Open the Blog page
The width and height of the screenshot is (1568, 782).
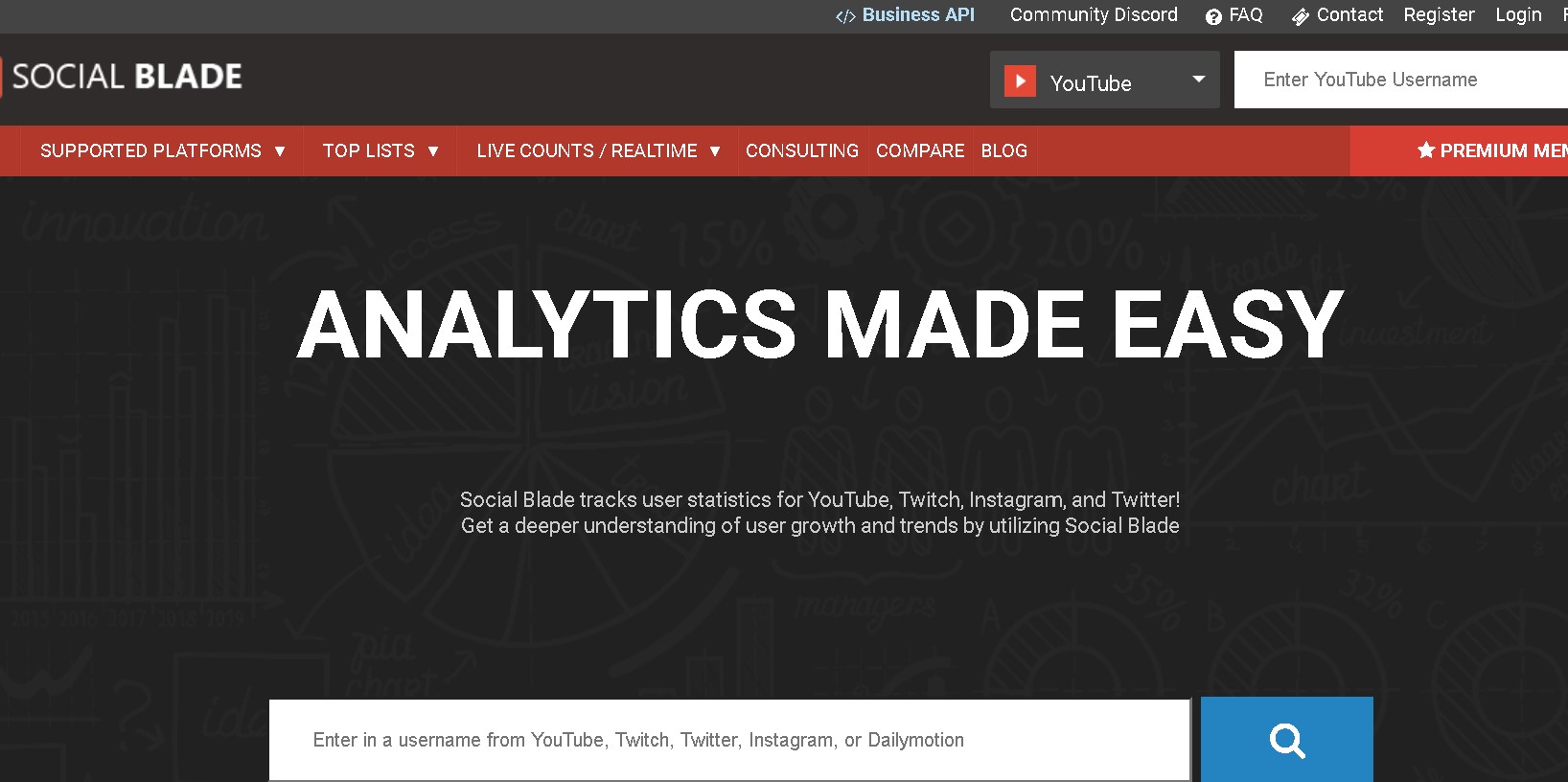1004,150
